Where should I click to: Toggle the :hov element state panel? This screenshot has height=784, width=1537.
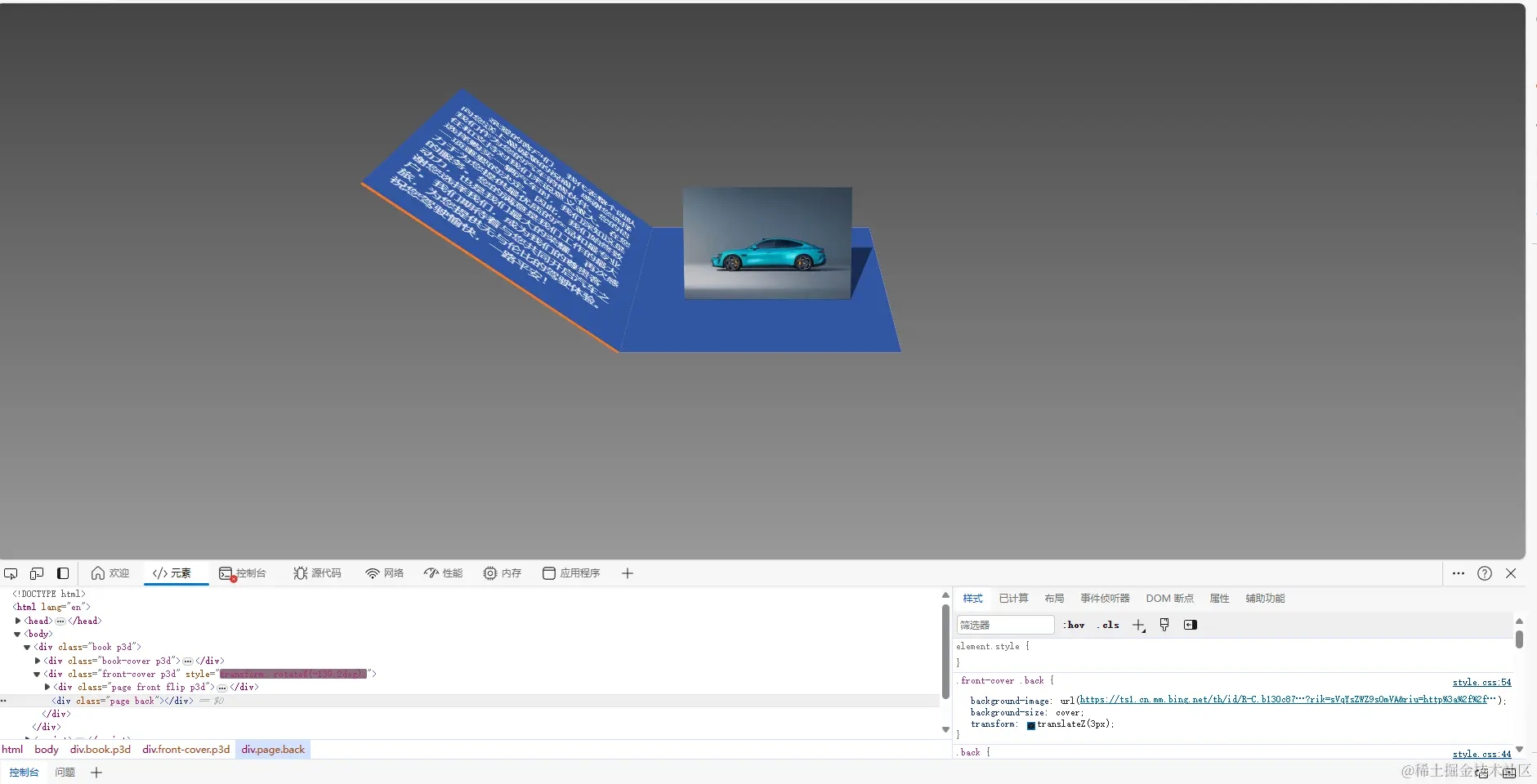click(x=1075, y=625)
